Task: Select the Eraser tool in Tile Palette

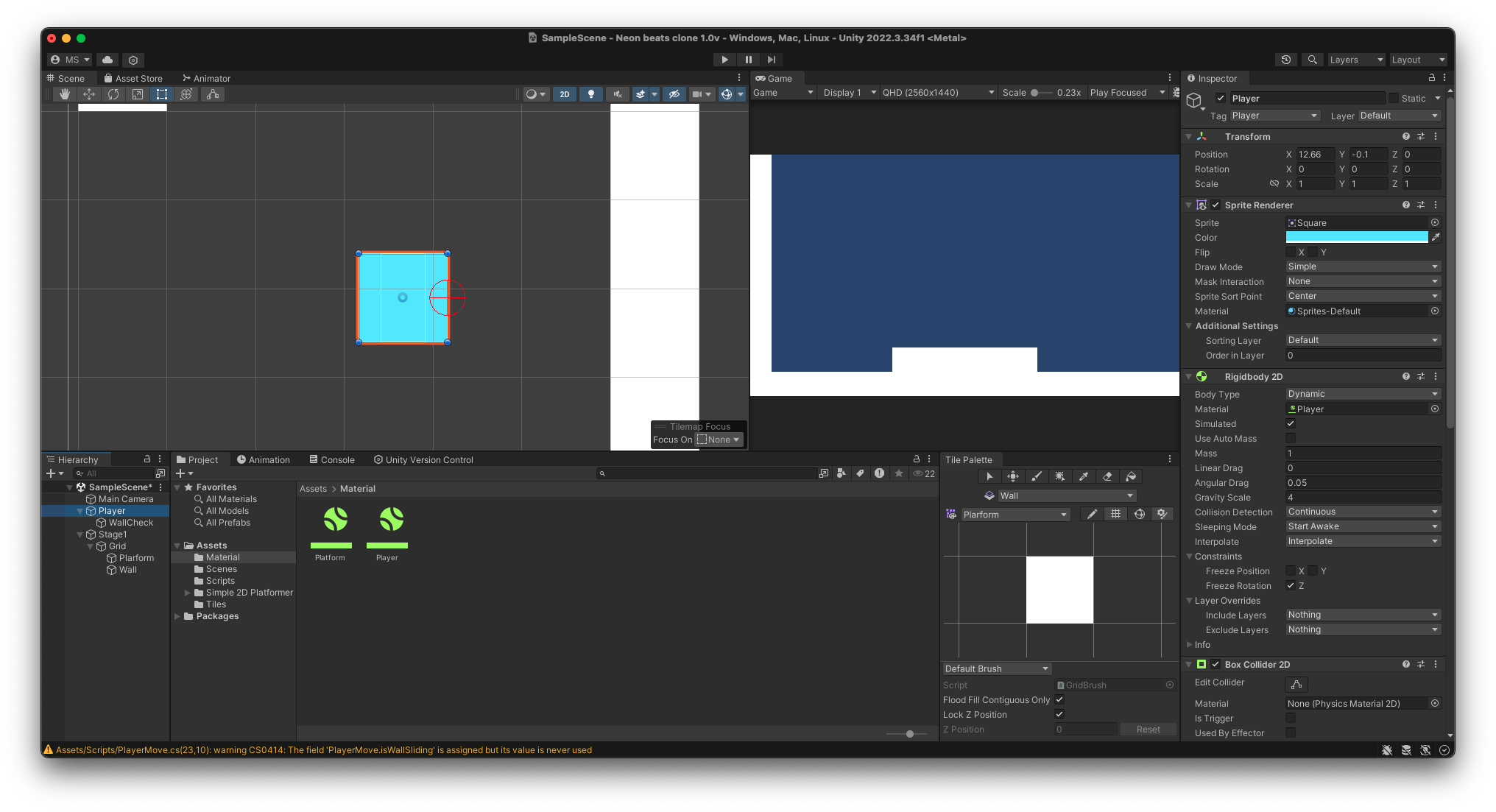Action: [1107, 476]
